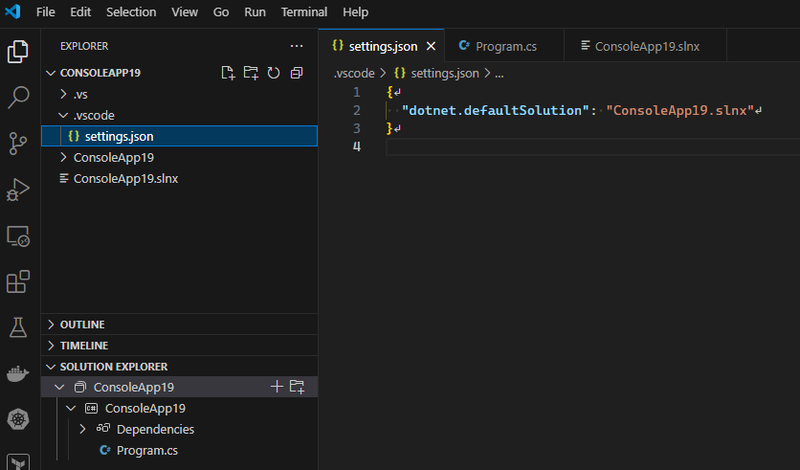Expand the OUTLINE section
The width and height of the screenshot is (800, 470).
click(x=51, y=325)
